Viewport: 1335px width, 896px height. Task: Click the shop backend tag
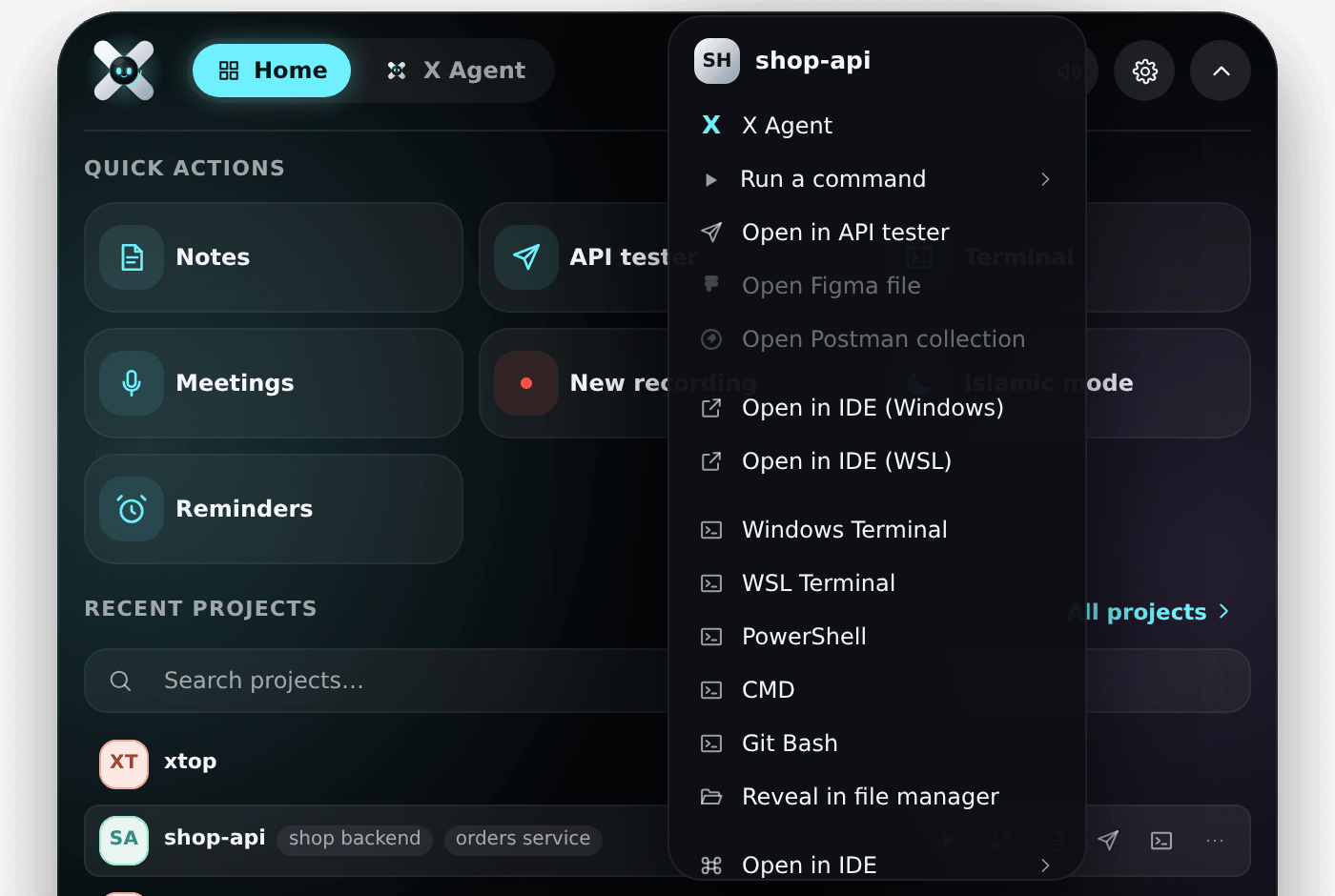tap(355, 839)
